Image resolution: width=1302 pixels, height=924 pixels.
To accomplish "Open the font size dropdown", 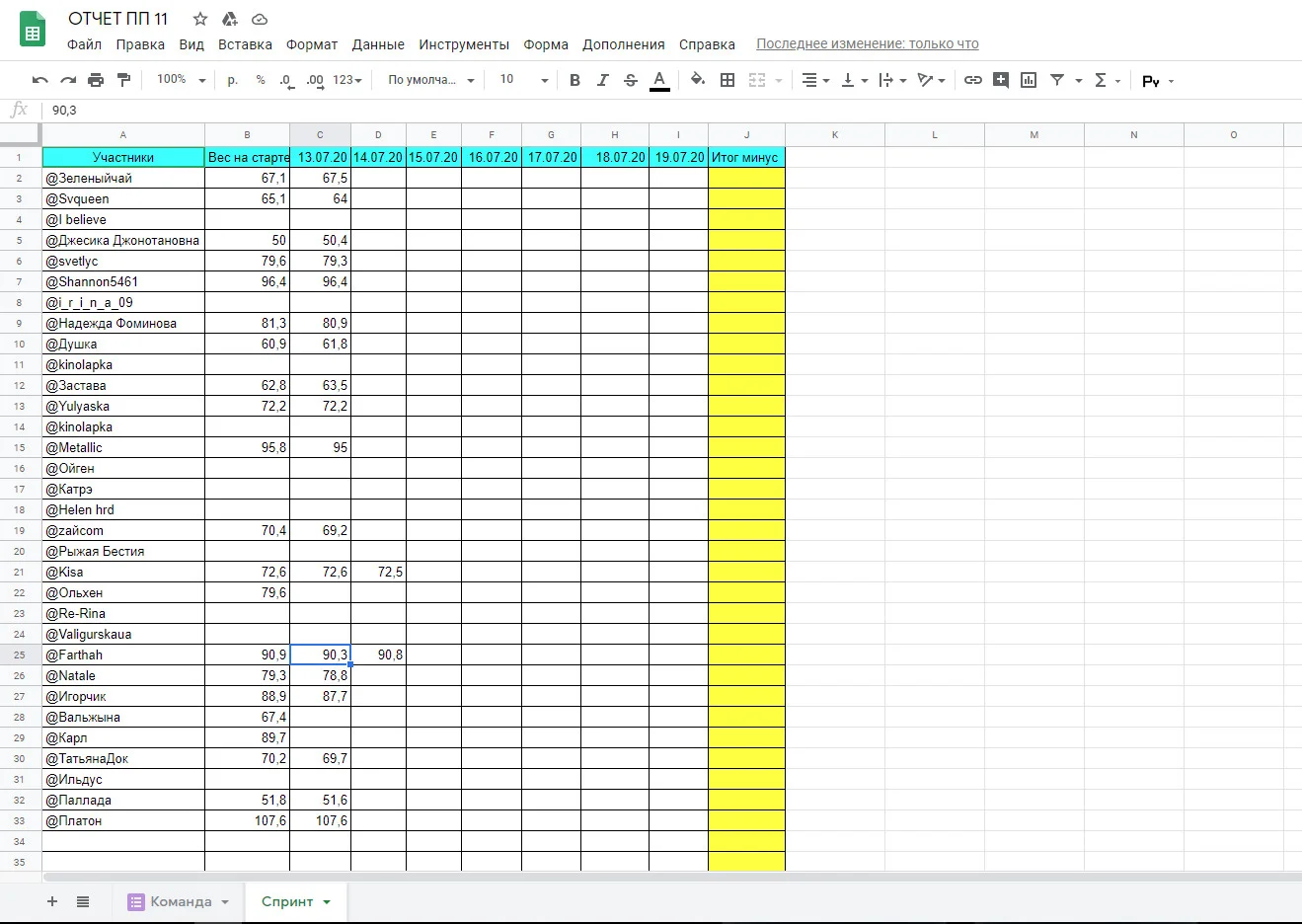I will tap(523, 80).
